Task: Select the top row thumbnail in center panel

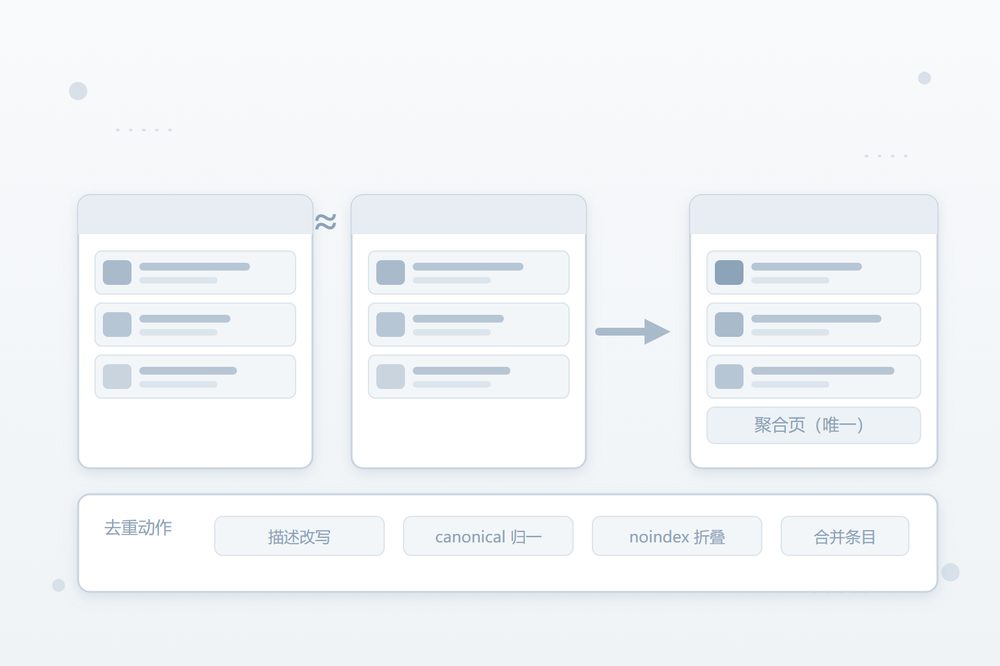Action: [x=390, y=272]
